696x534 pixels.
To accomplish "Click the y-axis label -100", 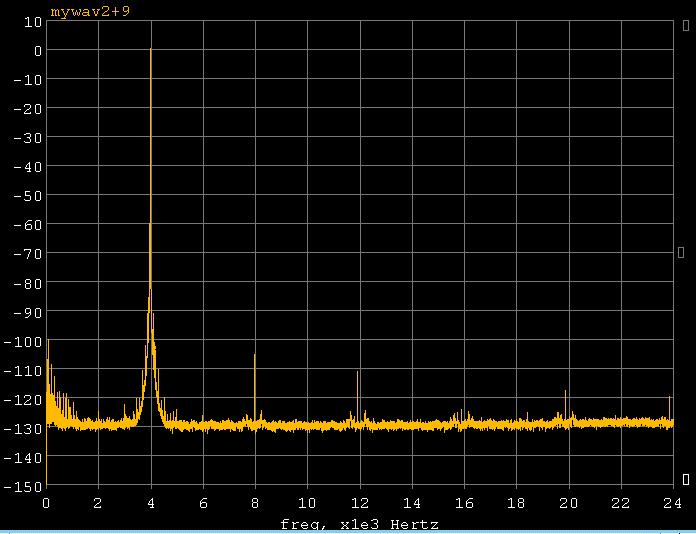I will pos(23,342).
